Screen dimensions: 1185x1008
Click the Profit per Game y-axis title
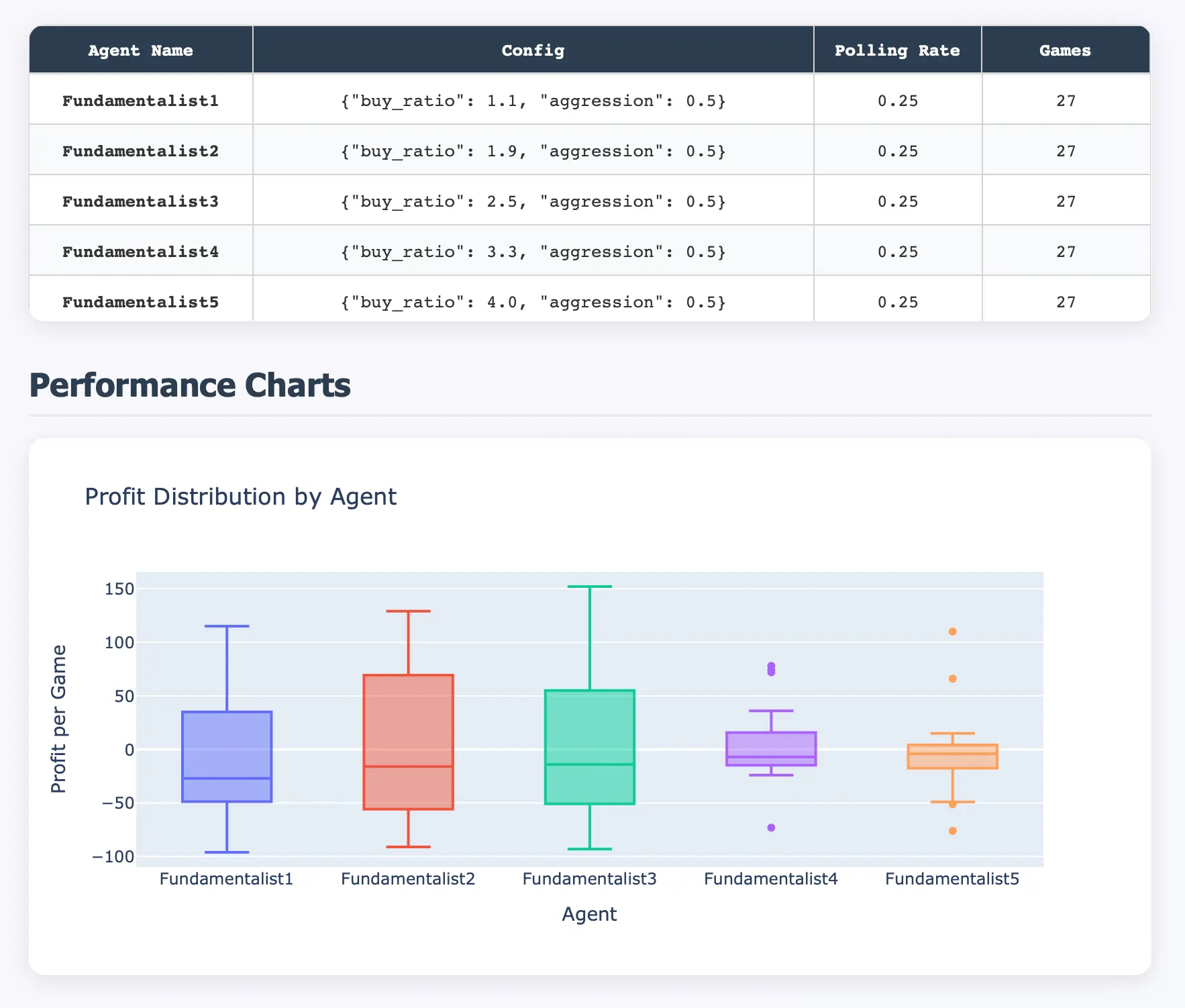pyautogui.click(x=59, y=719)
